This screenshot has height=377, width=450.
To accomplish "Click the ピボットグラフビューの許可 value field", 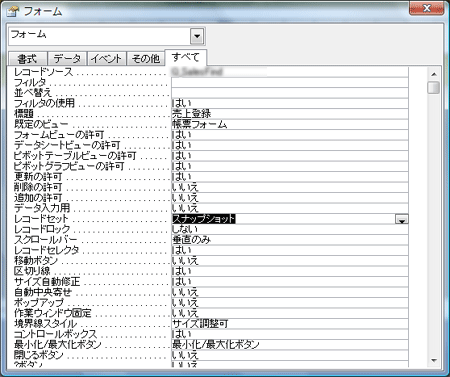I will click(x=290, y=166).
